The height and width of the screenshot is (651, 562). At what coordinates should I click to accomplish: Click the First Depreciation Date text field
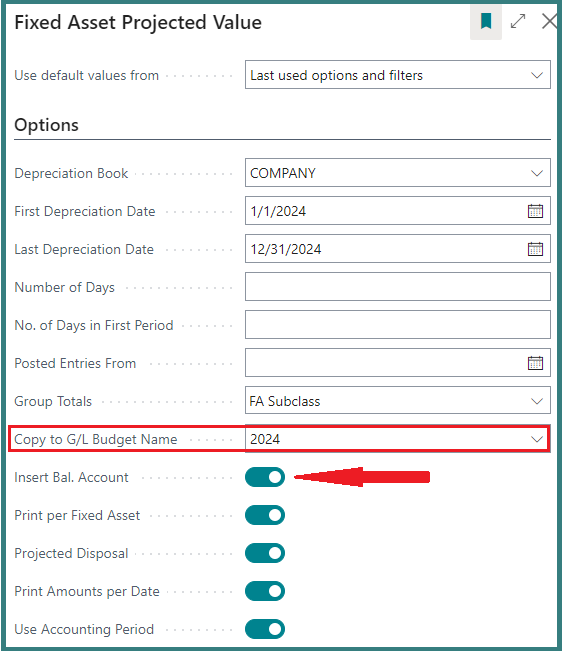click(x=385, y=211)
